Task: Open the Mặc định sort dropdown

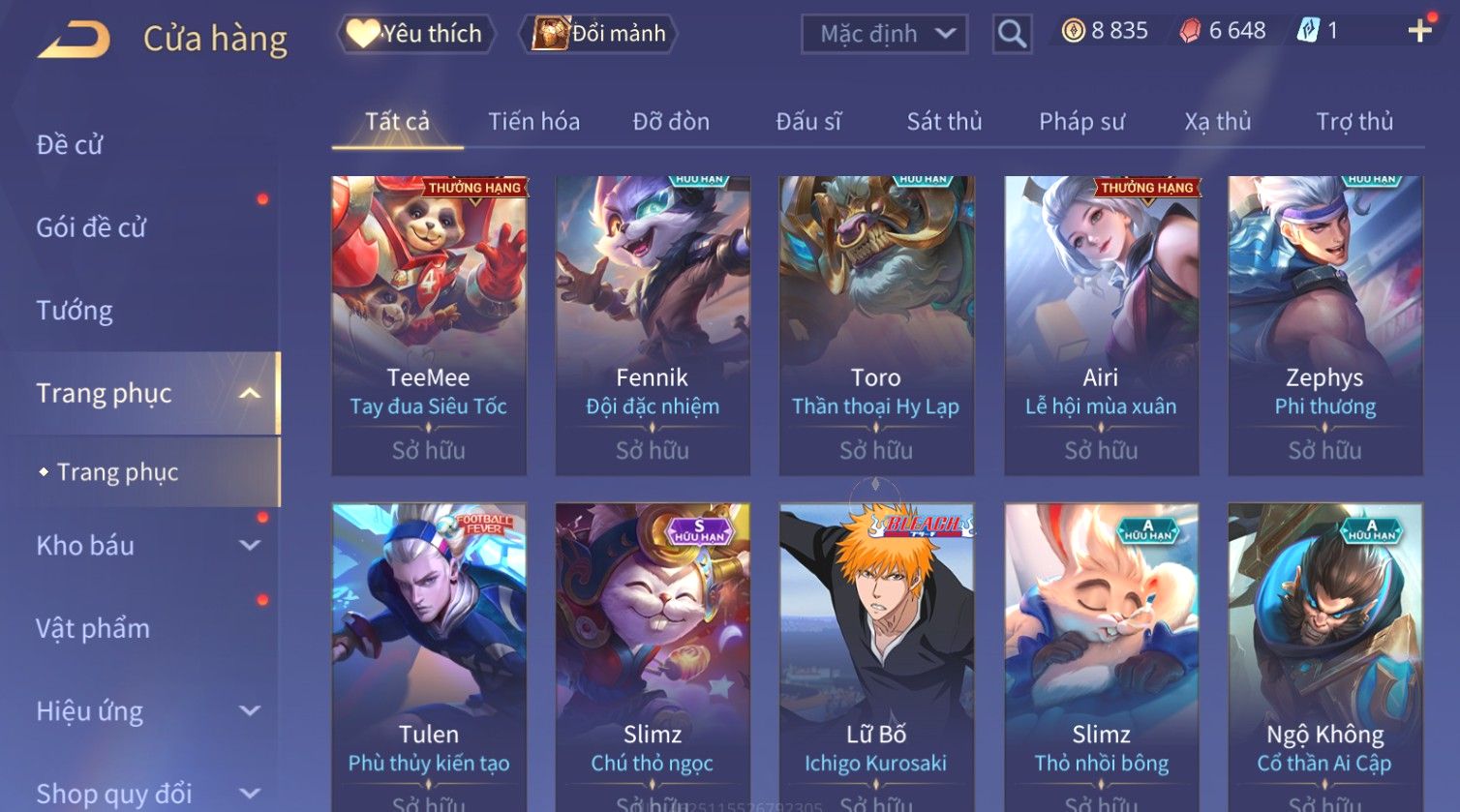Action: 884,34
